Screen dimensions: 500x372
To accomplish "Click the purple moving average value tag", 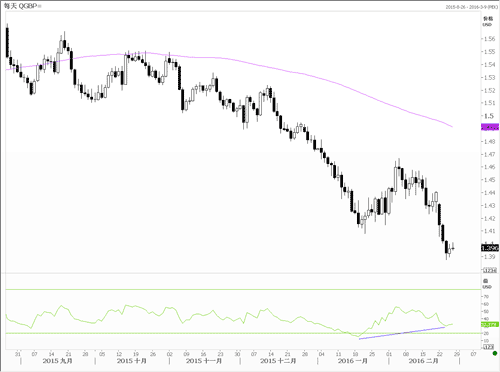I will click(490, 127).
